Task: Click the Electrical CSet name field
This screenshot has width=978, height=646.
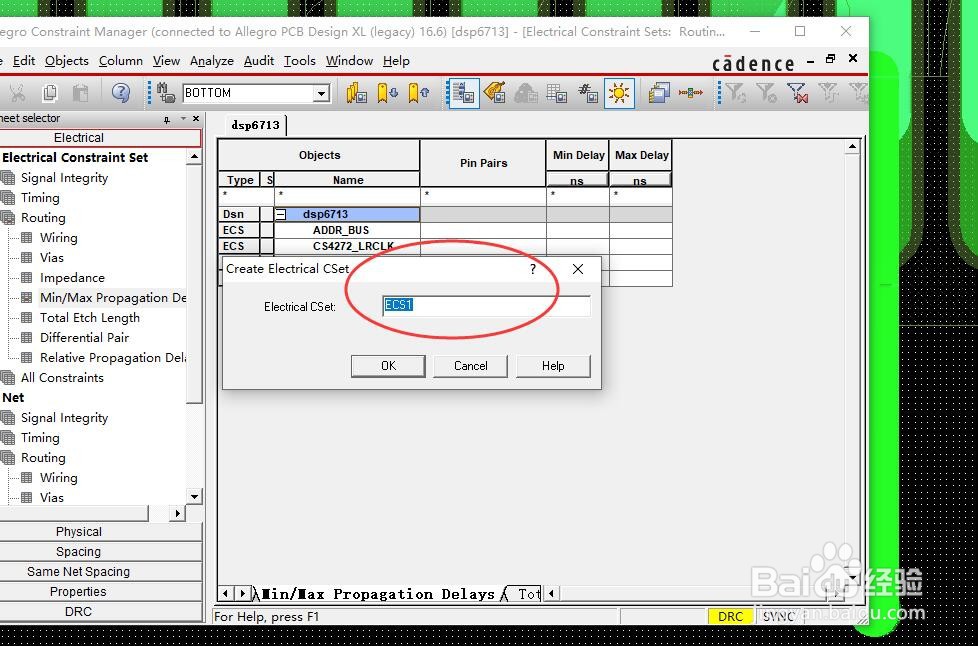Action: click(486, 306)
